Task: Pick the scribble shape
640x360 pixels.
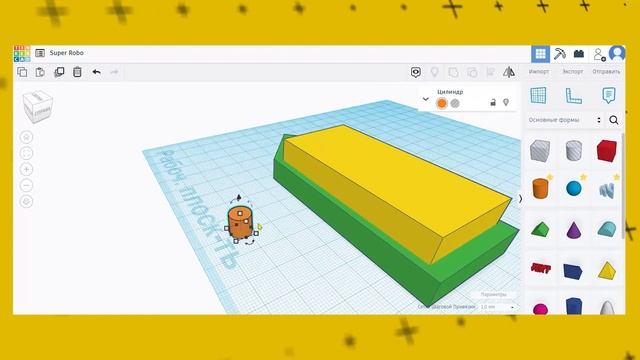Action: pos(607,190)
